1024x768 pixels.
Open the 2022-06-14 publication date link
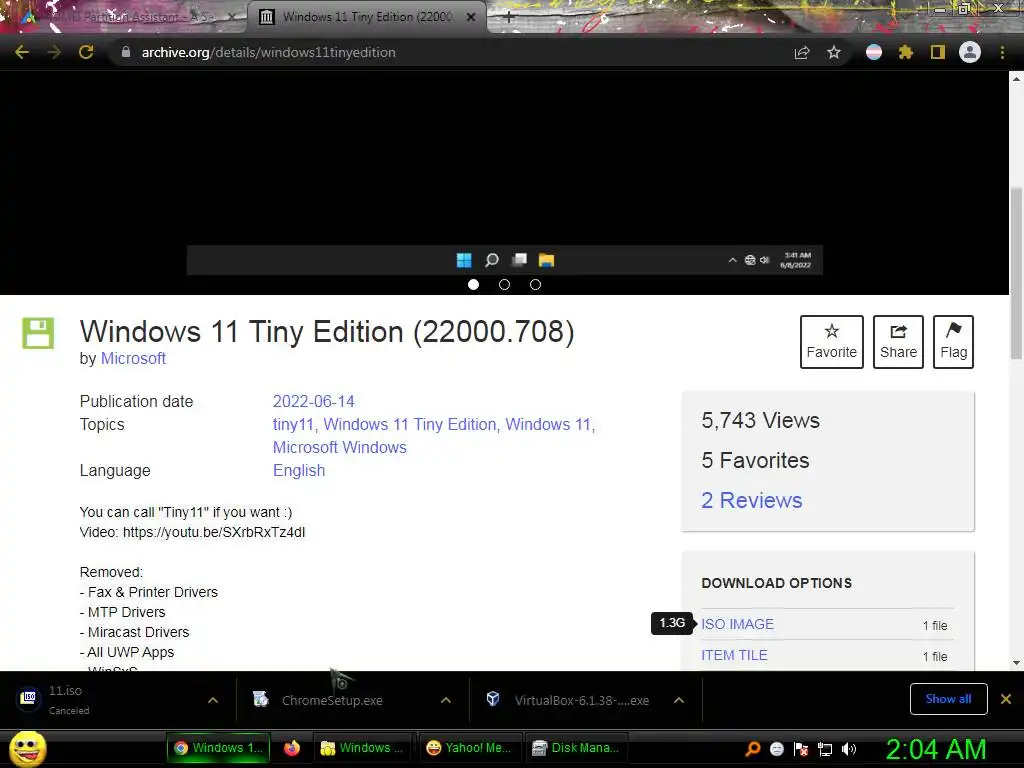pos(313,401)
